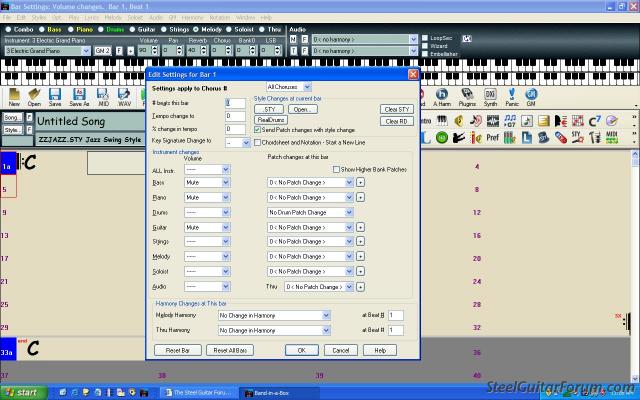Click the guitar fretboard grid icon
This screenshot has height=400, width=640.
click(578, 120)
